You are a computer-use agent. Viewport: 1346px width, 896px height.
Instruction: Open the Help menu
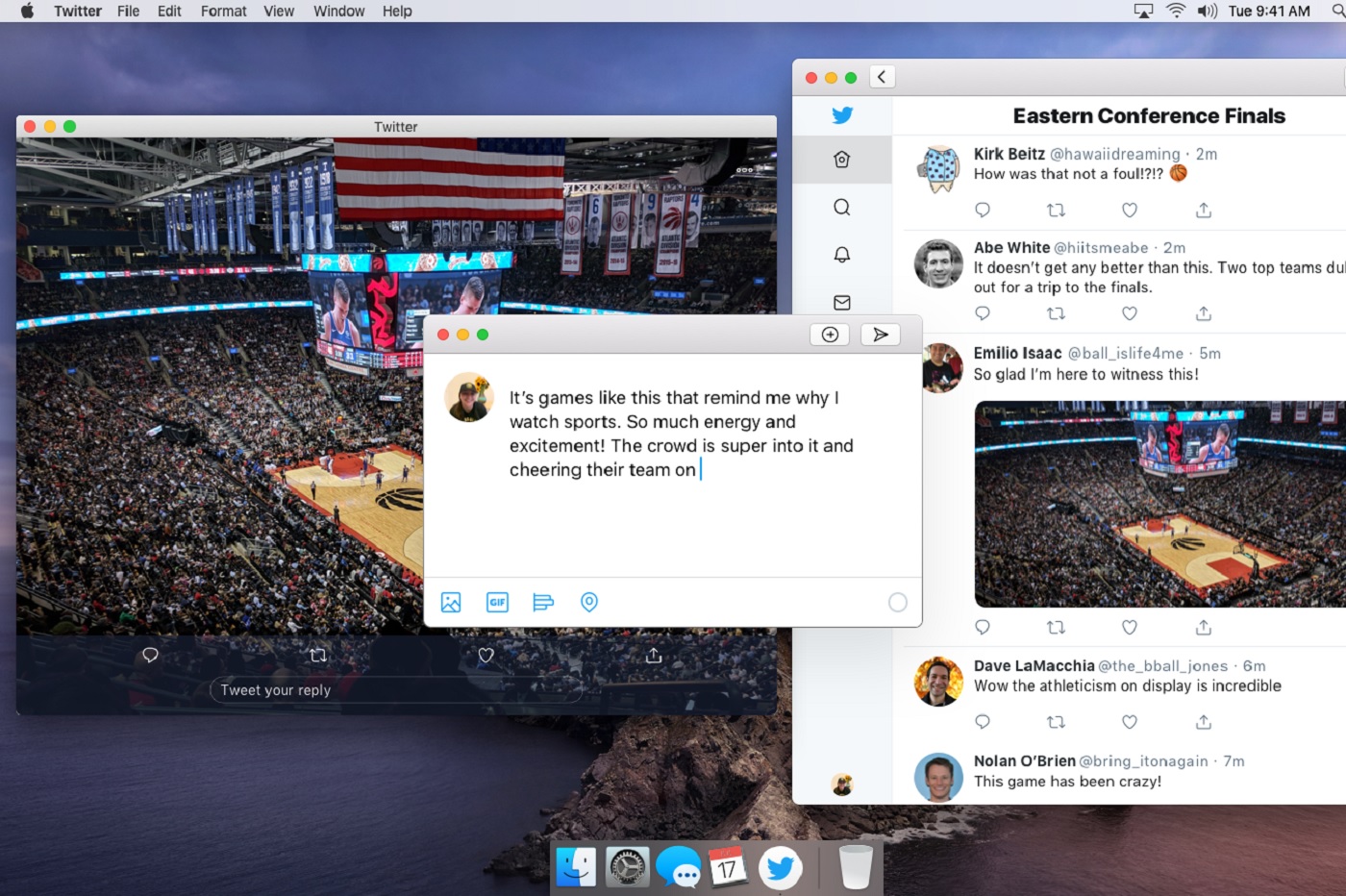pyautogui.click(x=397, y=11)
